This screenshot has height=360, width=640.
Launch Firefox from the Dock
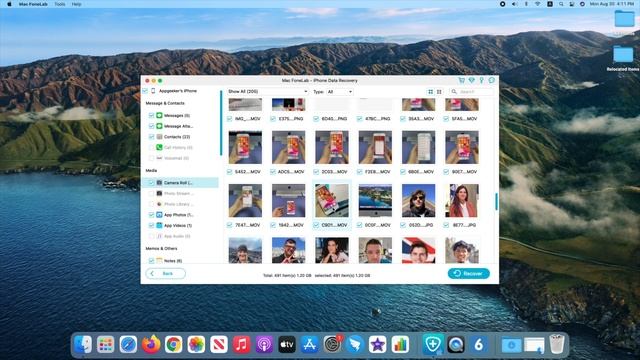pyautogui.click(x=151, y=345)
